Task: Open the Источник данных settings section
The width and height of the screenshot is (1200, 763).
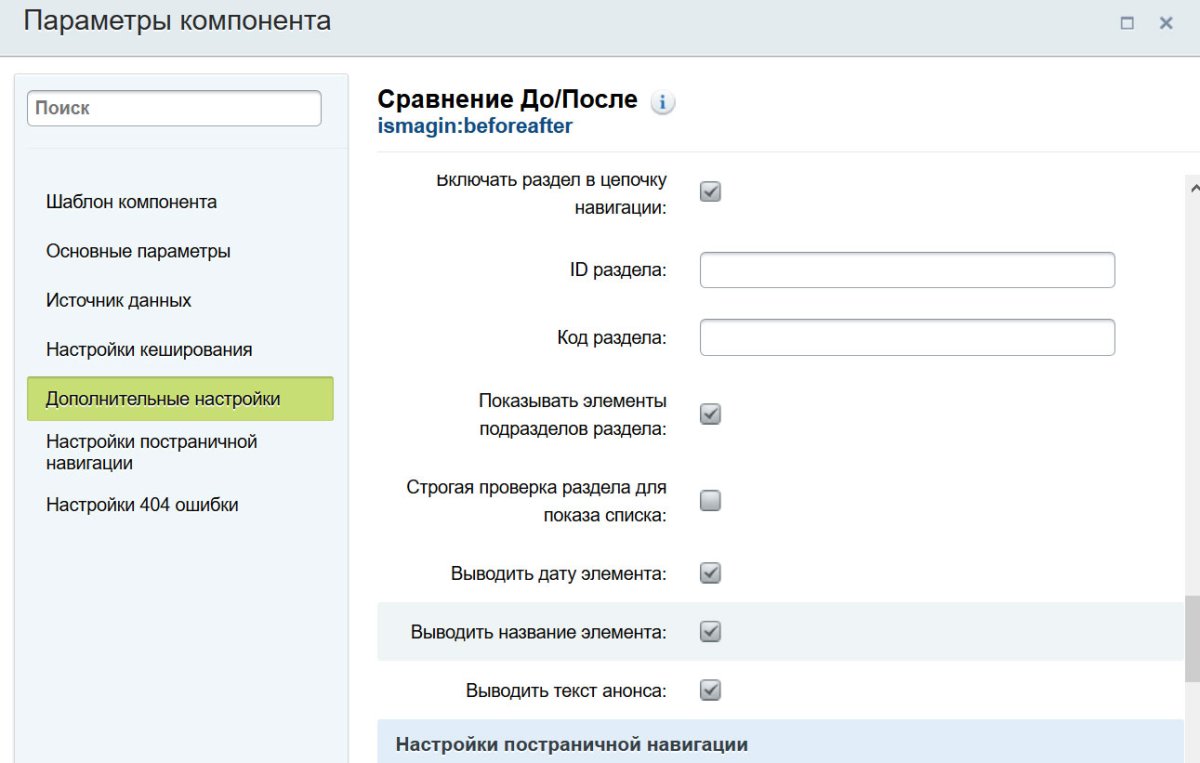Action: (x=119, y=299)
